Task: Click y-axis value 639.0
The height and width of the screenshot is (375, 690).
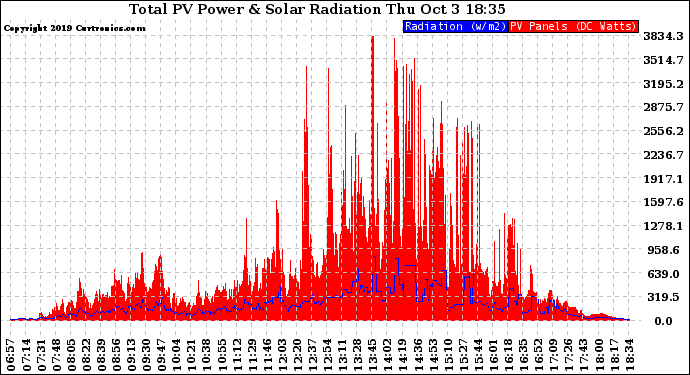Action: [665, 274]
